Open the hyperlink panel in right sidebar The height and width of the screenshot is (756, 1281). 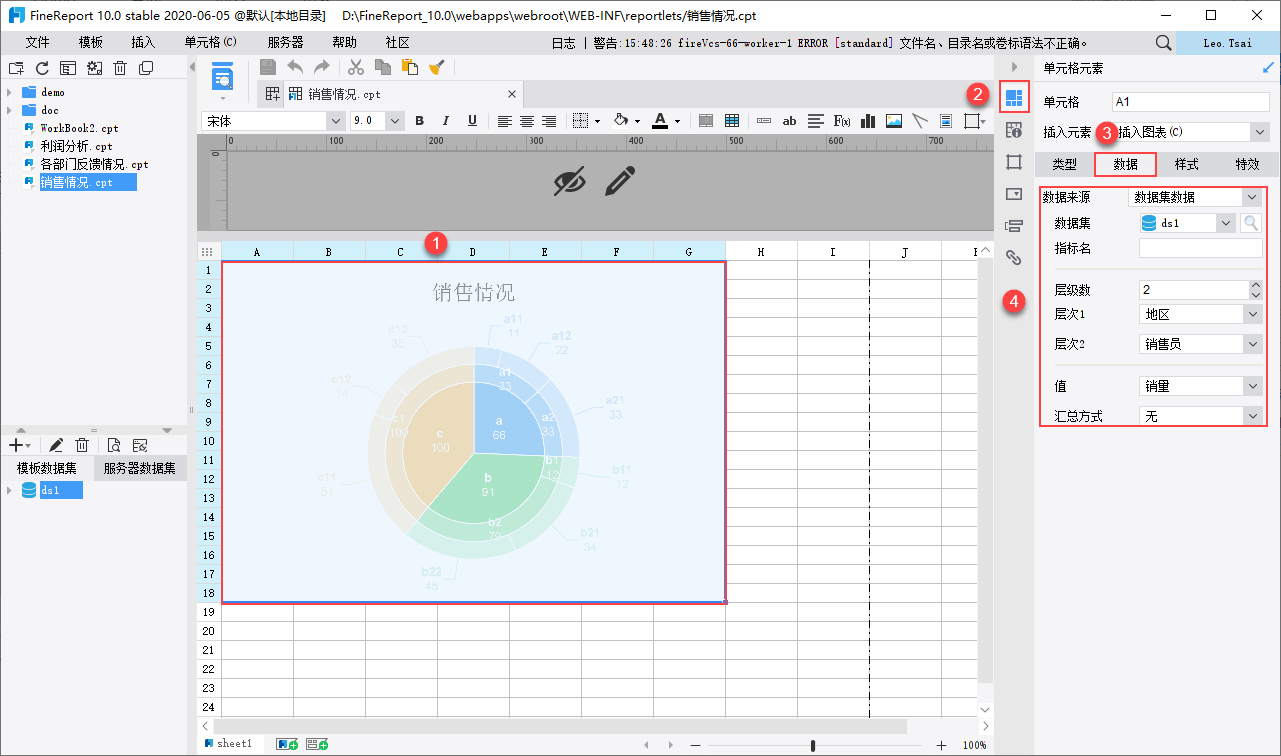point(1013,258)
